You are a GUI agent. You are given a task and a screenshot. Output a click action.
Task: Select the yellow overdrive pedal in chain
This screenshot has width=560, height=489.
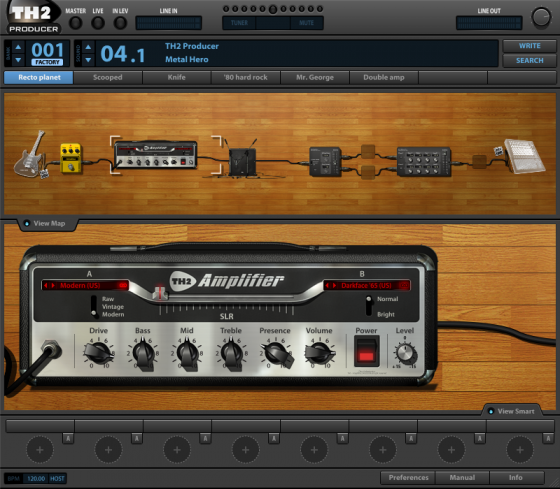pos(71,158)
